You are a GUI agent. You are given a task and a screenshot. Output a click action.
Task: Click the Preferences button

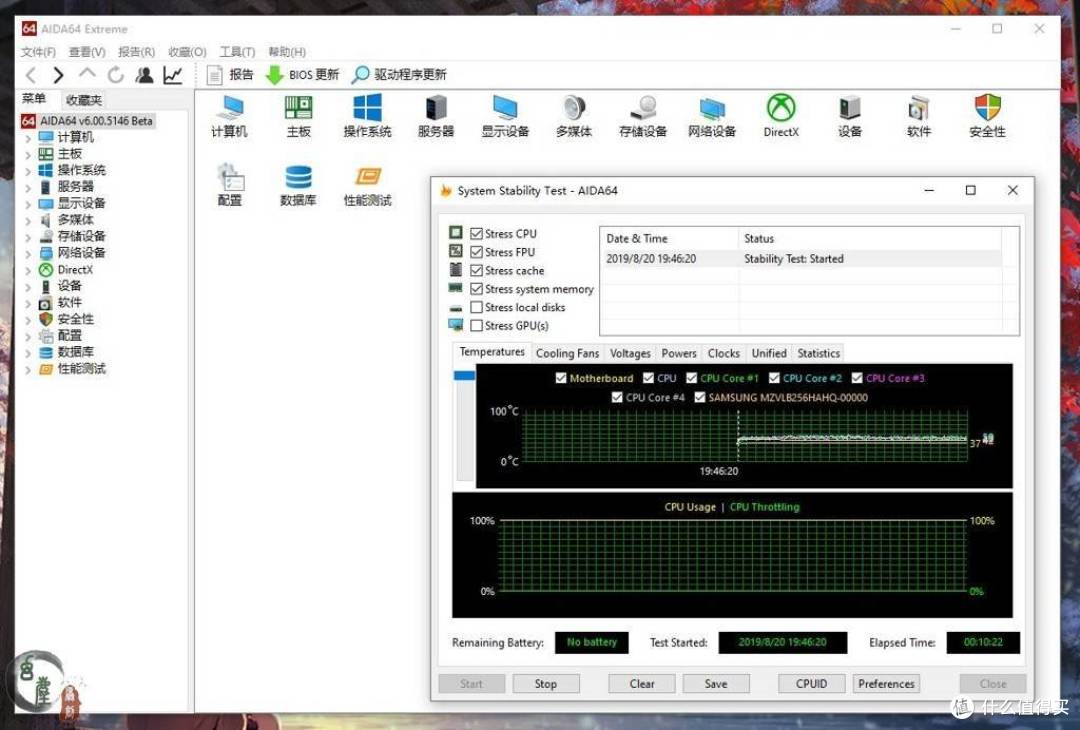pos(886,684)
